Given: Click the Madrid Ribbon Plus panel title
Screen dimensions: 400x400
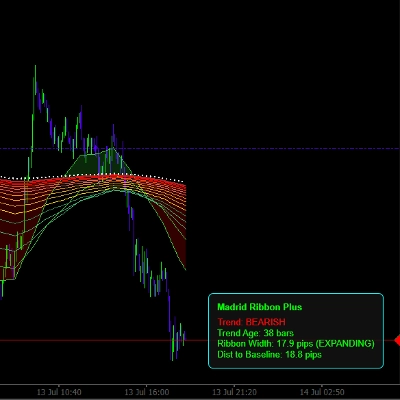Looking at the screenshot, I should click(260, 307).
